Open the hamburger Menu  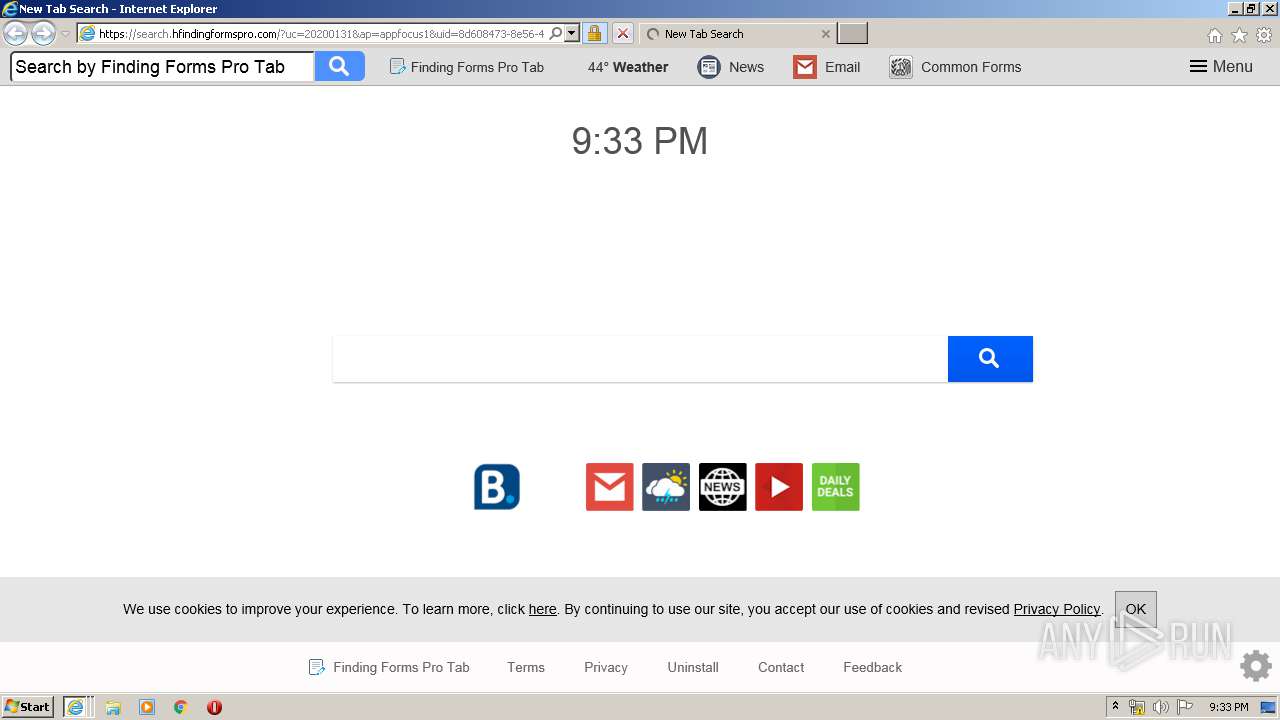point(1221,67)
